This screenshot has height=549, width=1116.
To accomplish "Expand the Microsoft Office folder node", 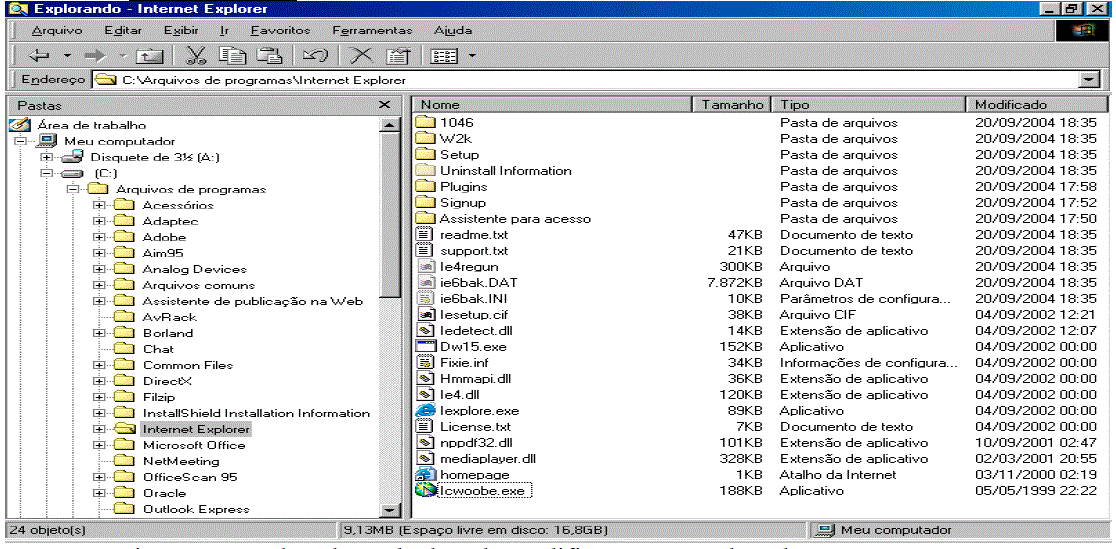I will click(x=99, y=445).
